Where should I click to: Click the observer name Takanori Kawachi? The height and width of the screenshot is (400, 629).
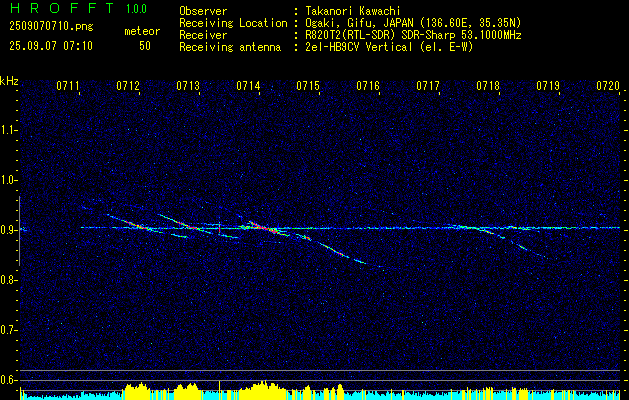pyautogui.click(x=352, y=11)
